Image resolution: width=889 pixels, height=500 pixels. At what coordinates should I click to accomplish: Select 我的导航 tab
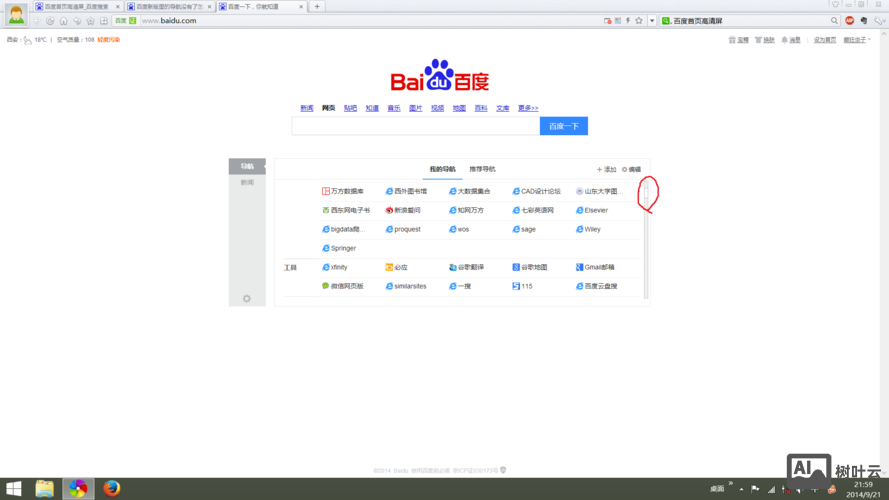[x=442, y=169]
